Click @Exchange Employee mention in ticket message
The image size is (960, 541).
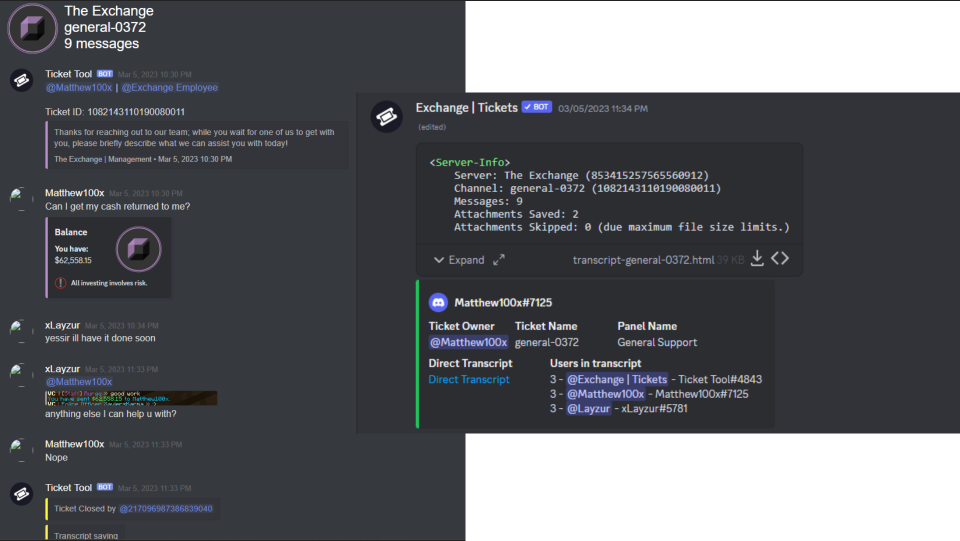[170, 88]
